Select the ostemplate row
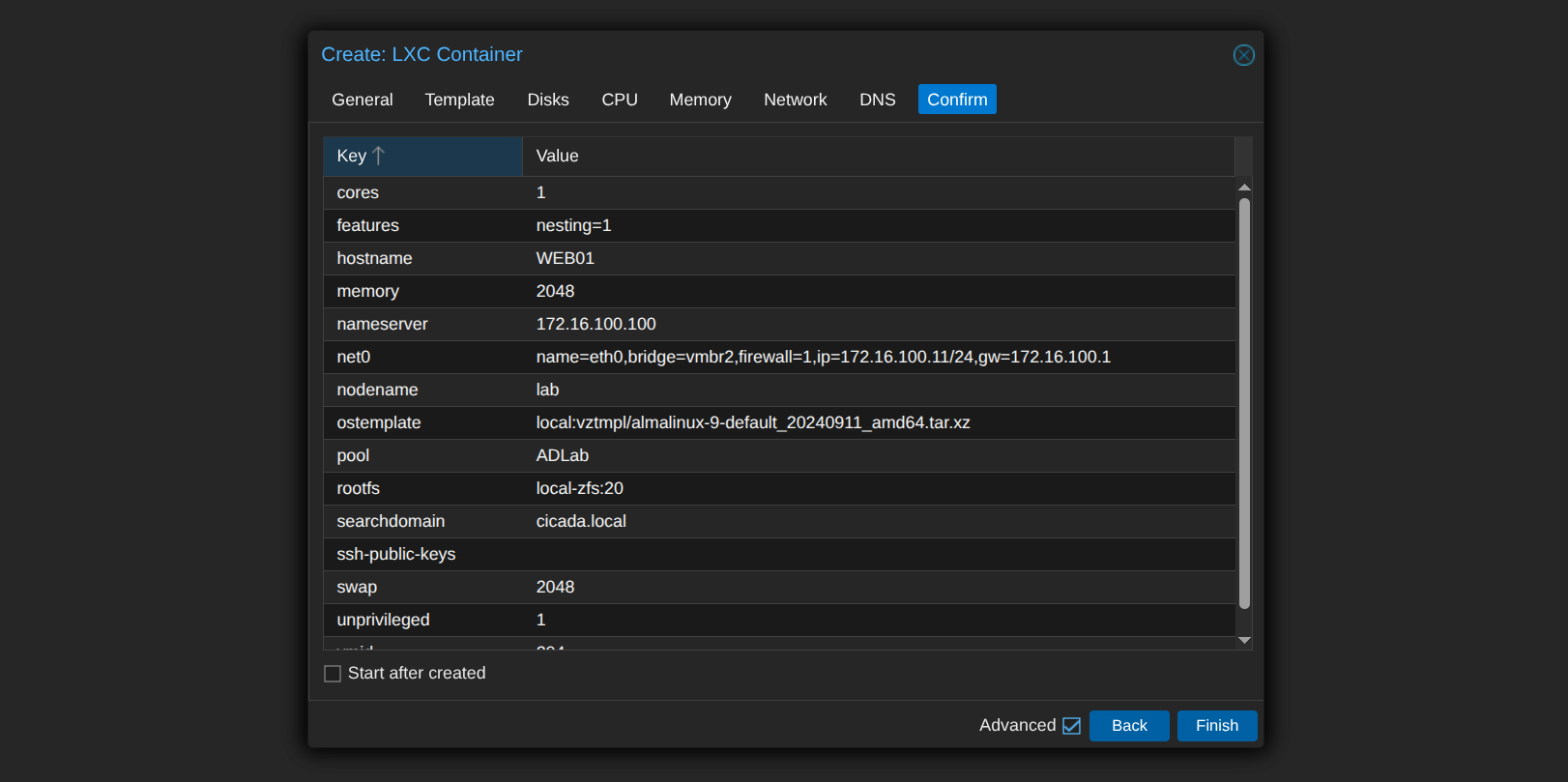 click(x=779, y=423)
